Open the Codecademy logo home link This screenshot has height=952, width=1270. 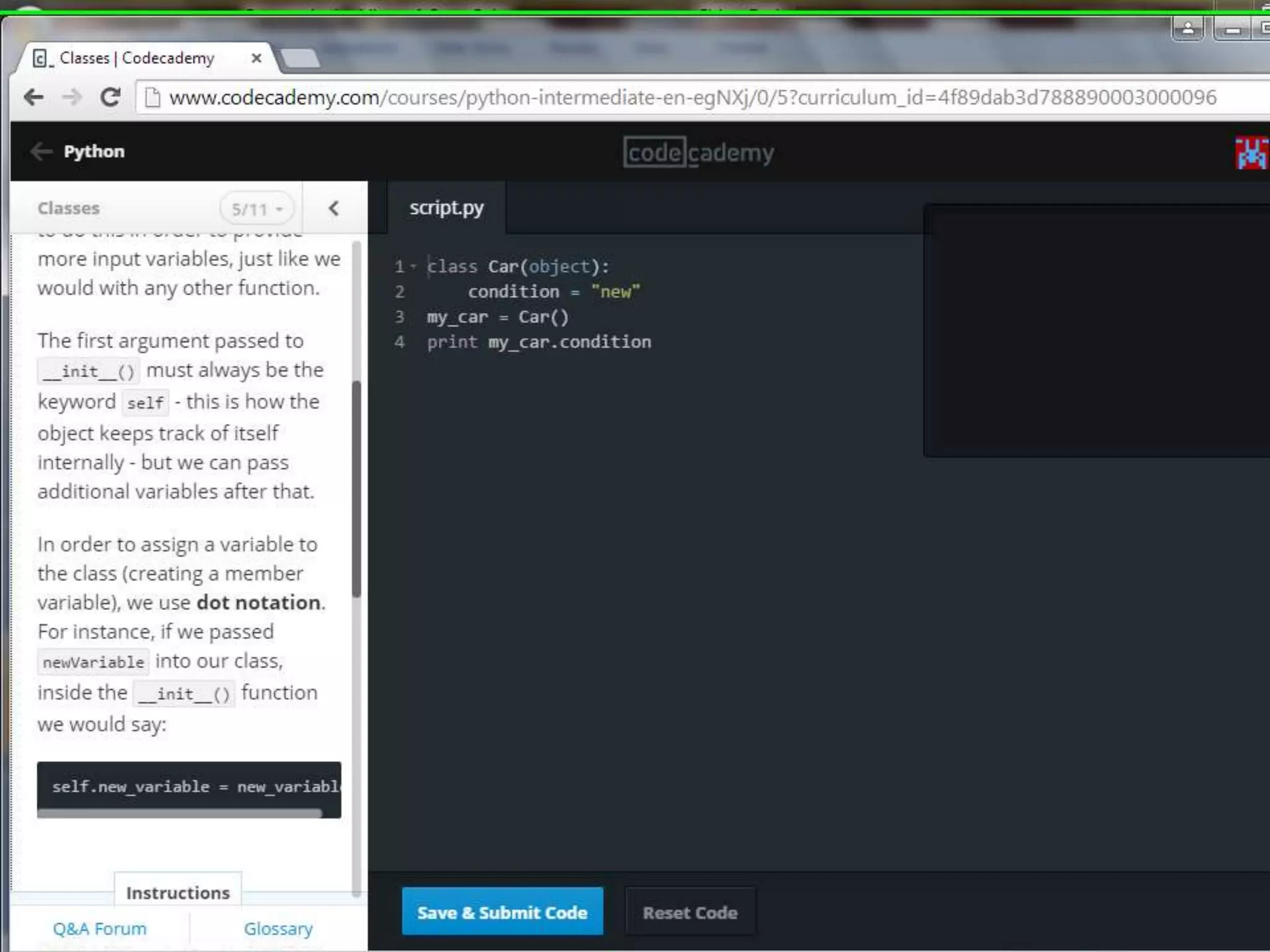699,152
